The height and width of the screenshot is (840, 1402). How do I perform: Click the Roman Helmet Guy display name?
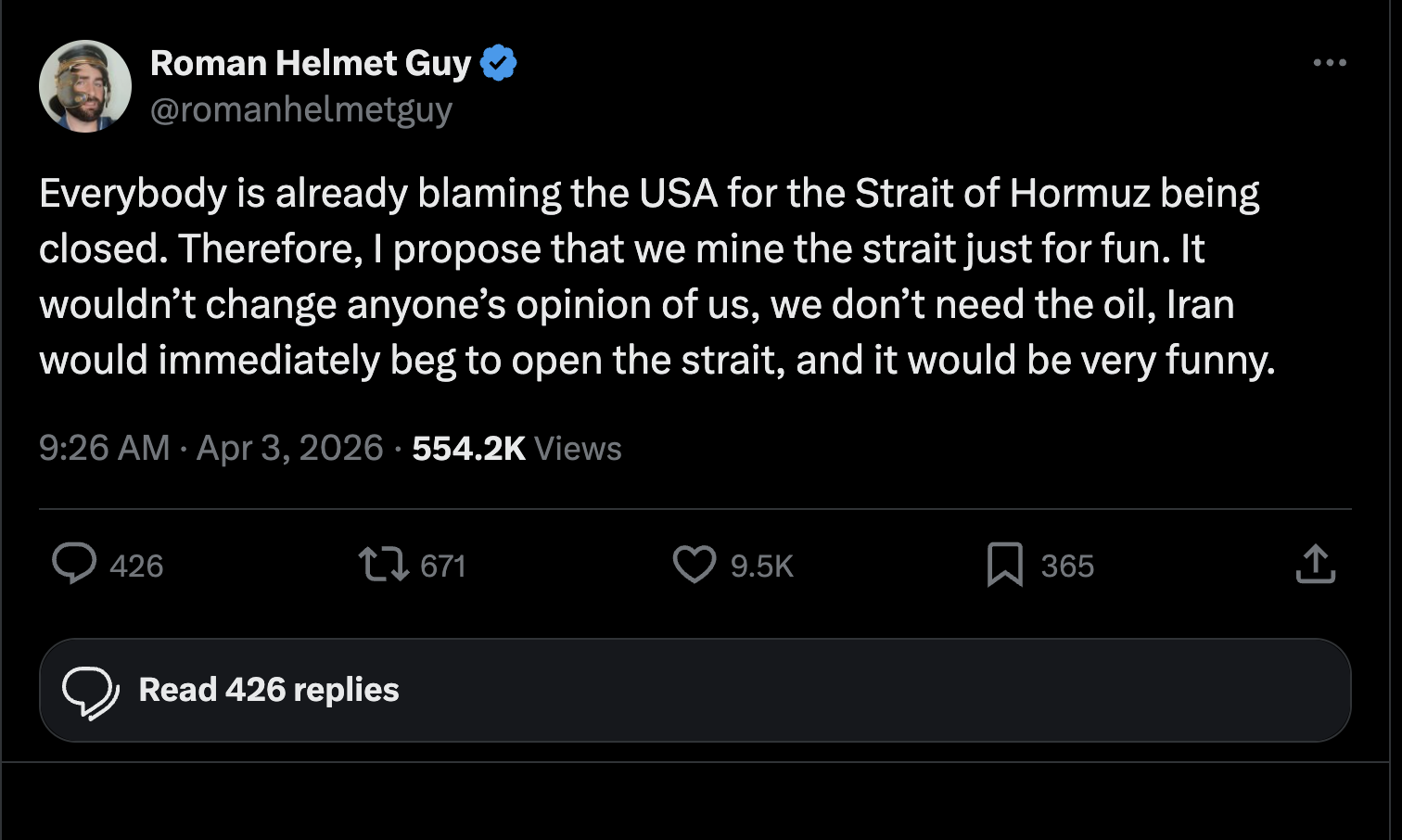311,63
